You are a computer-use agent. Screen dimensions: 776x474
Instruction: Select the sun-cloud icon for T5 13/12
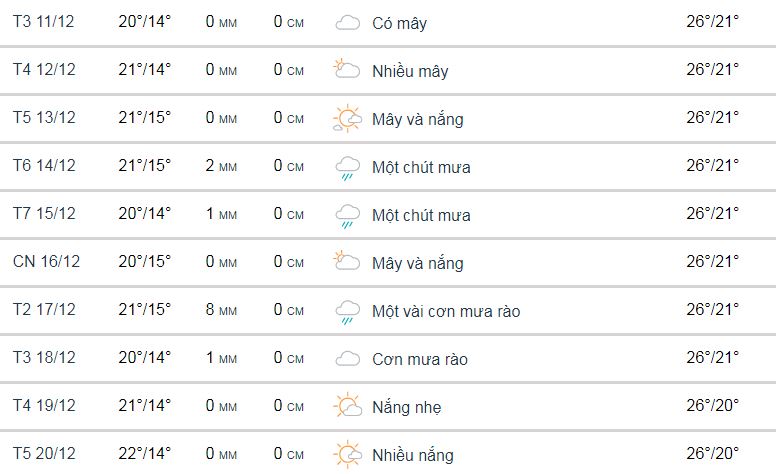[x=347, y=118]
